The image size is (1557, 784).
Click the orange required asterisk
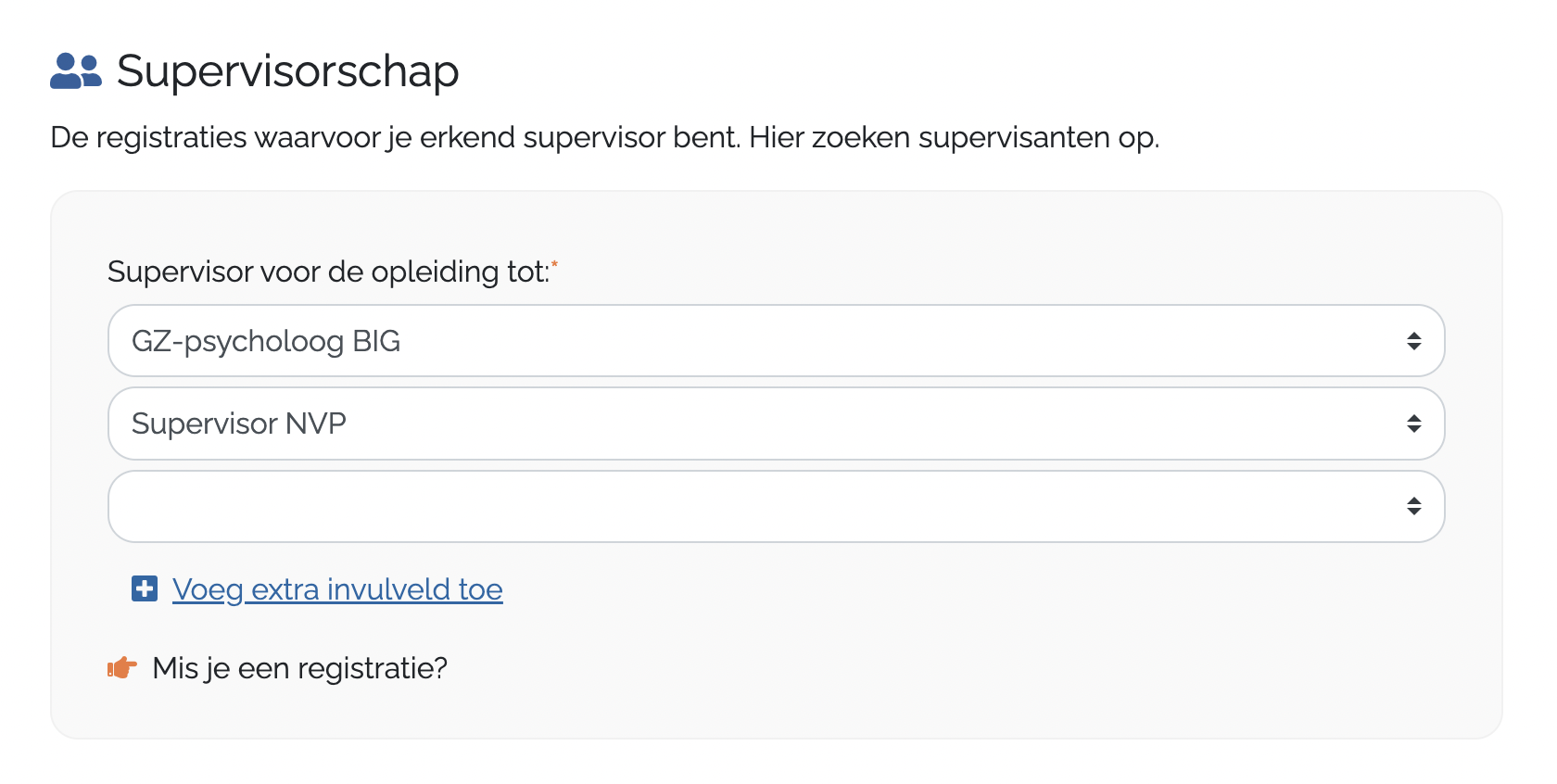pyautogui.click(x=554, y=264)
